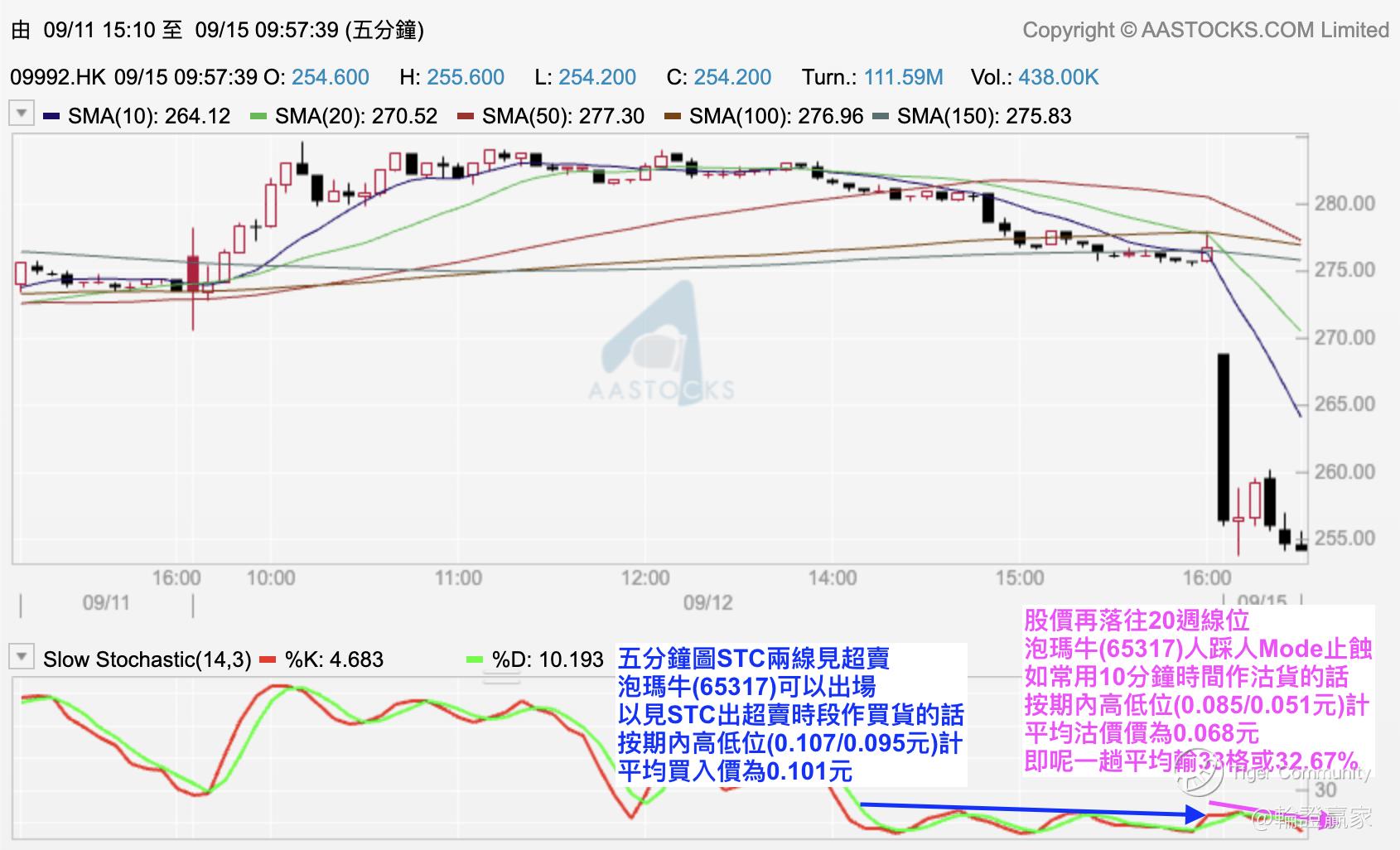Click the high price 255.600
Screen dimensions: 1400x850
point(466,77)
